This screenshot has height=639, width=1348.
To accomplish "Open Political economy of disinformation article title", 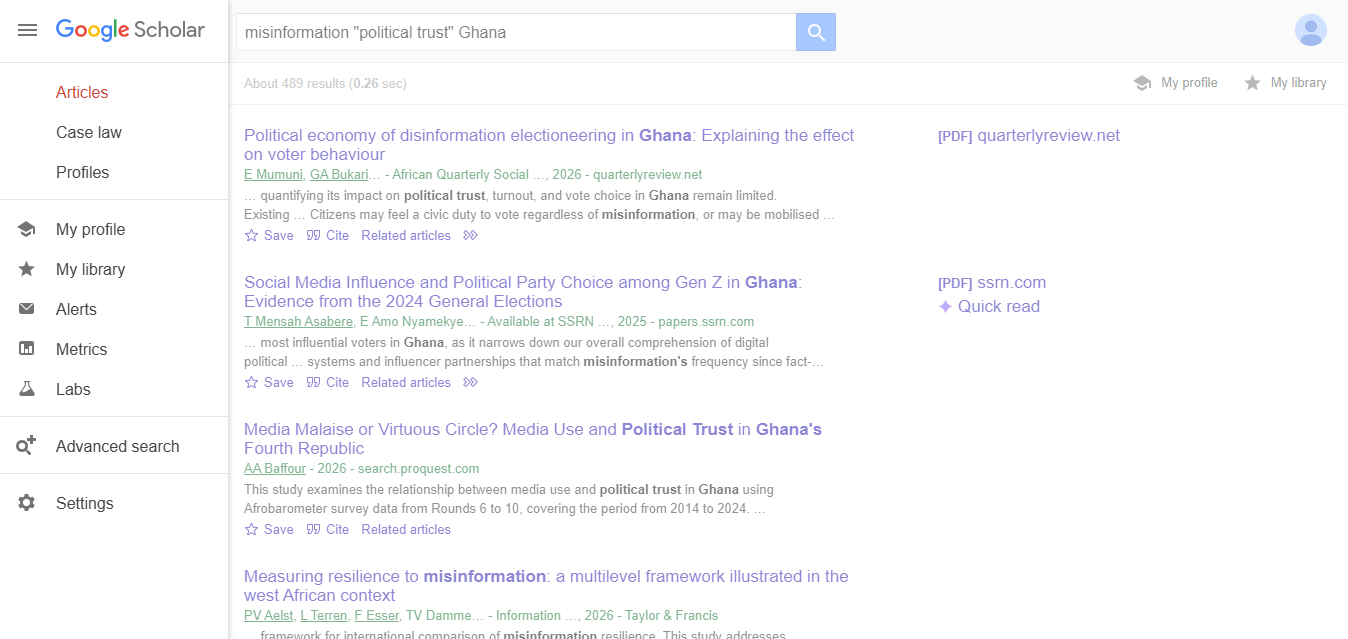I will pos(549,145).
